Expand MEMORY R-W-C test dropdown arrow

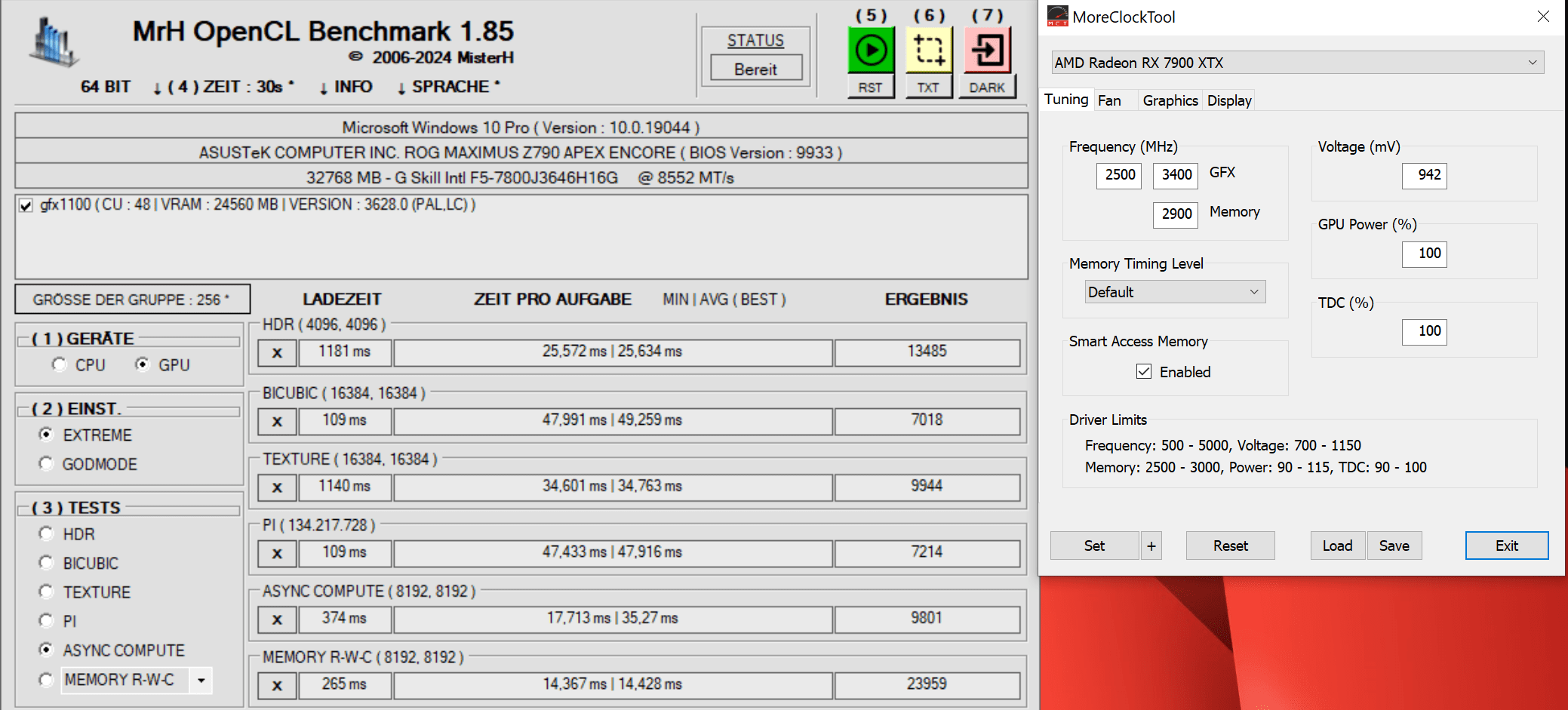coord(201,680)
